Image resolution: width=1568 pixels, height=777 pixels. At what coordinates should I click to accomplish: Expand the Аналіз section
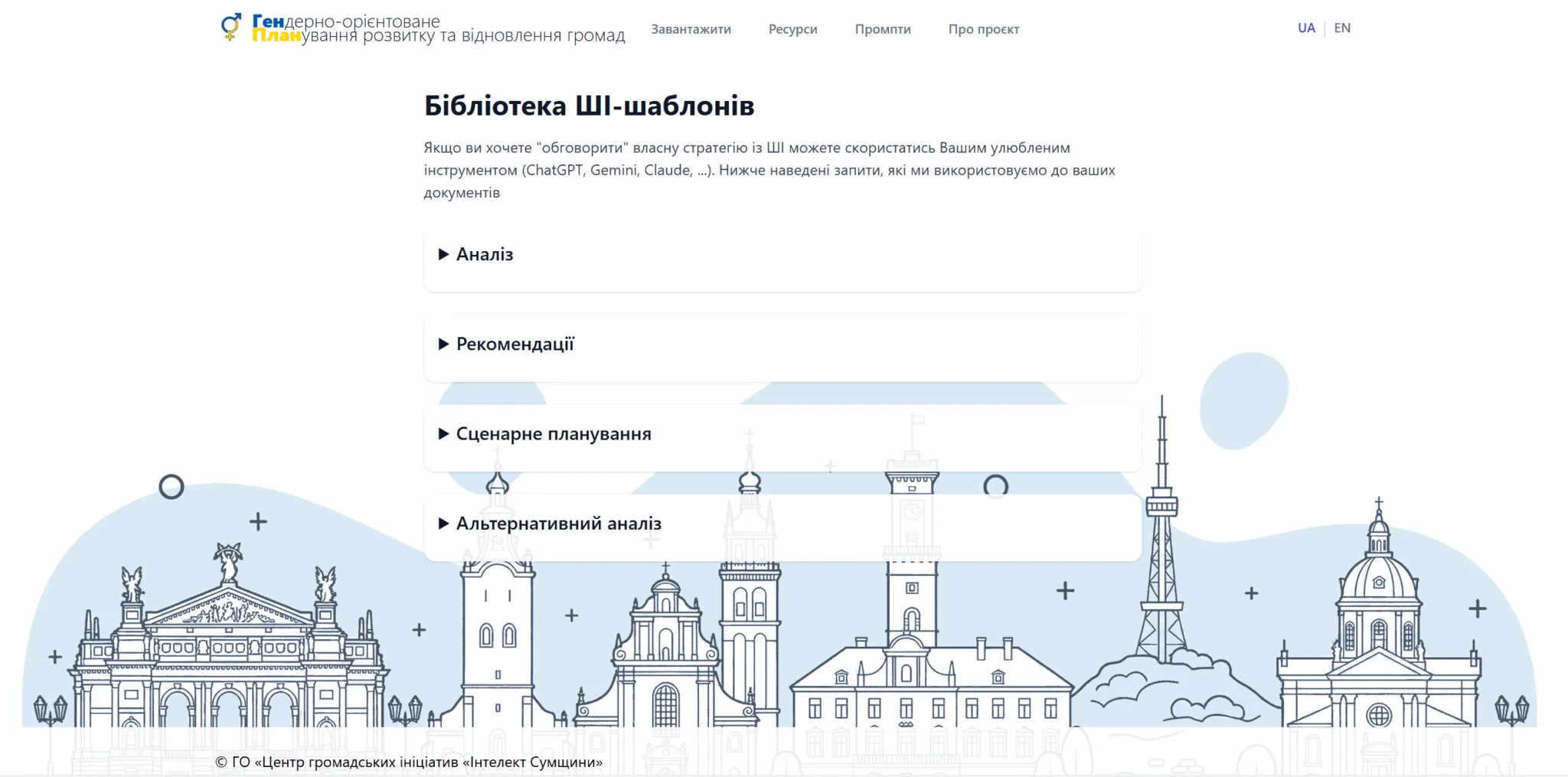coord(485,255)
